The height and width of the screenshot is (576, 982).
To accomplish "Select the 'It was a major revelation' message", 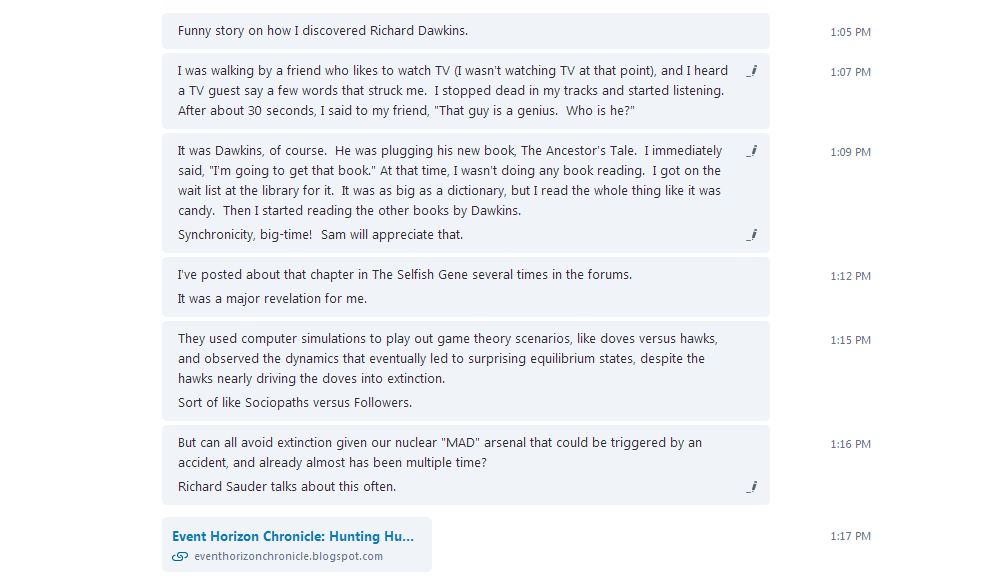I will coord(272,299).
